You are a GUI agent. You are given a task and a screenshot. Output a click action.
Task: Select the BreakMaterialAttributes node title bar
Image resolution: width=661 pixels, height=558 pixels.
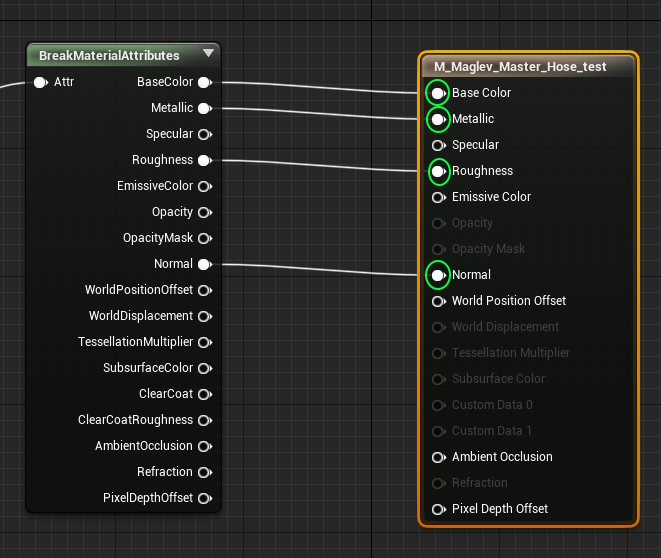coord(110,55)
